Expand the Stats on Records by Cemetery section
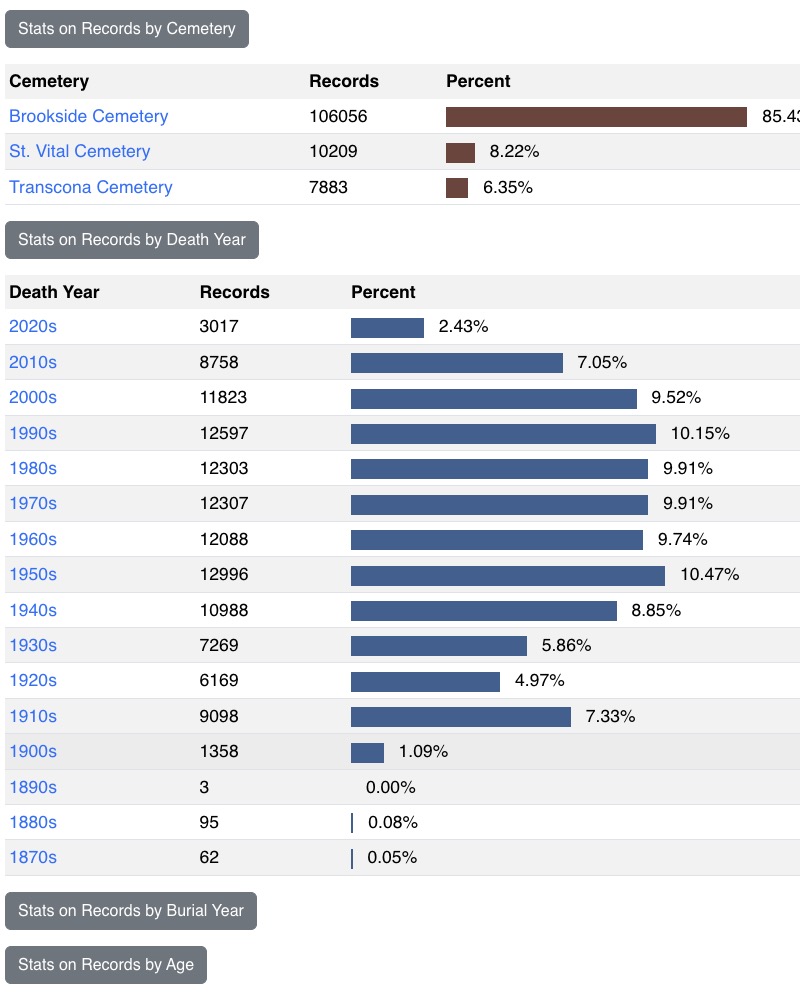 point(126,29)
